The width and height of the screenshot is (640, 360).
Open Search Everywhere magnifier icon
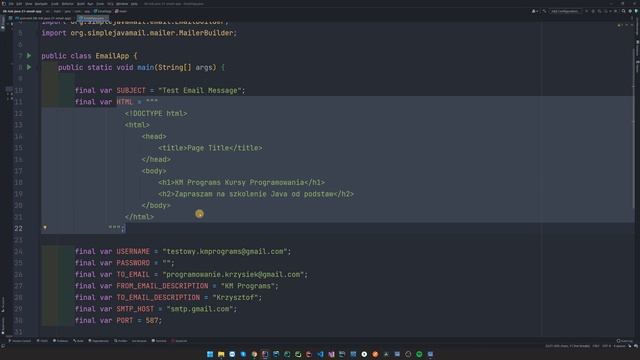[623, 11]
